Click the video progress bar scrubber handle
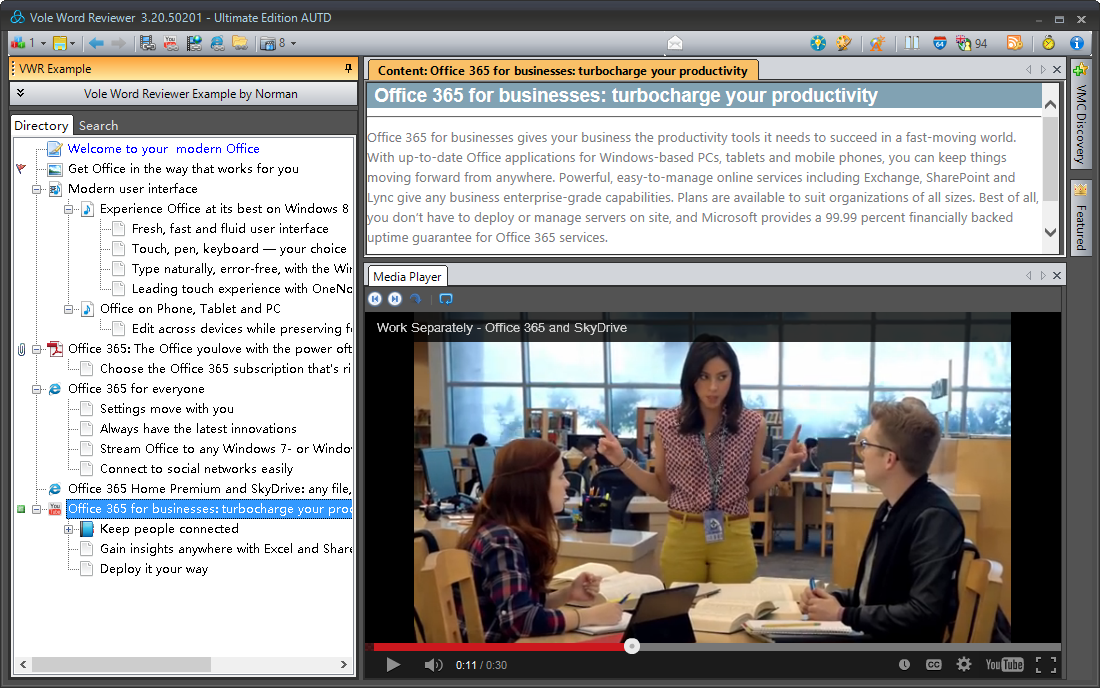 tap(632, 646)
